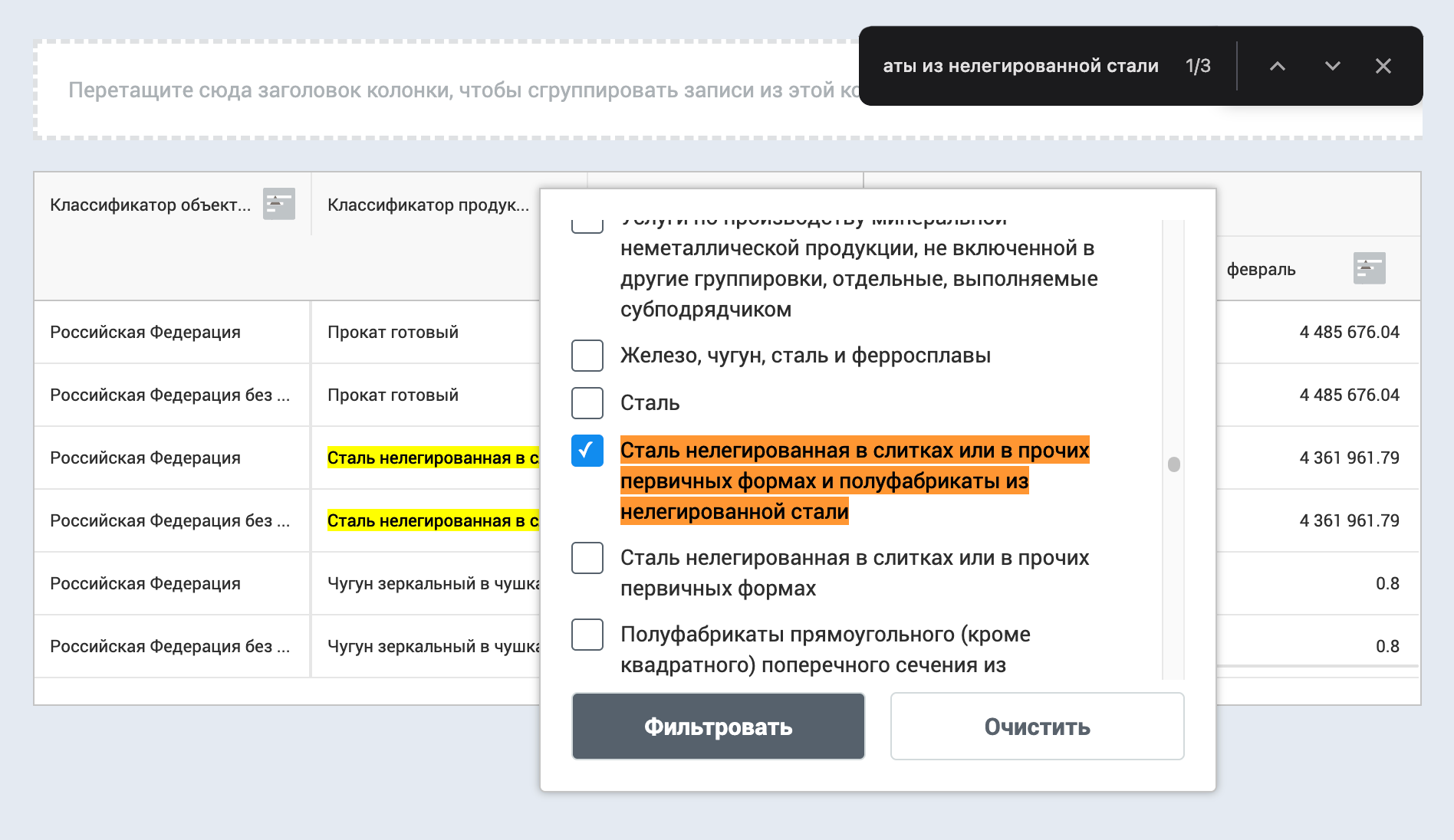Uncheck the highlighted "Сталь нелегированная в слитках" option
The image size is (1454, 840).
pos(587,453)
